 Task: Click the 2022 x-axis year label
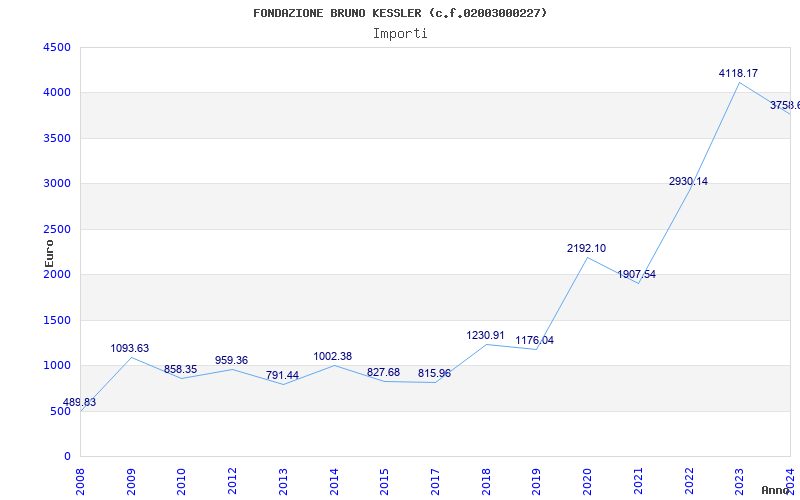click(689, 482)
